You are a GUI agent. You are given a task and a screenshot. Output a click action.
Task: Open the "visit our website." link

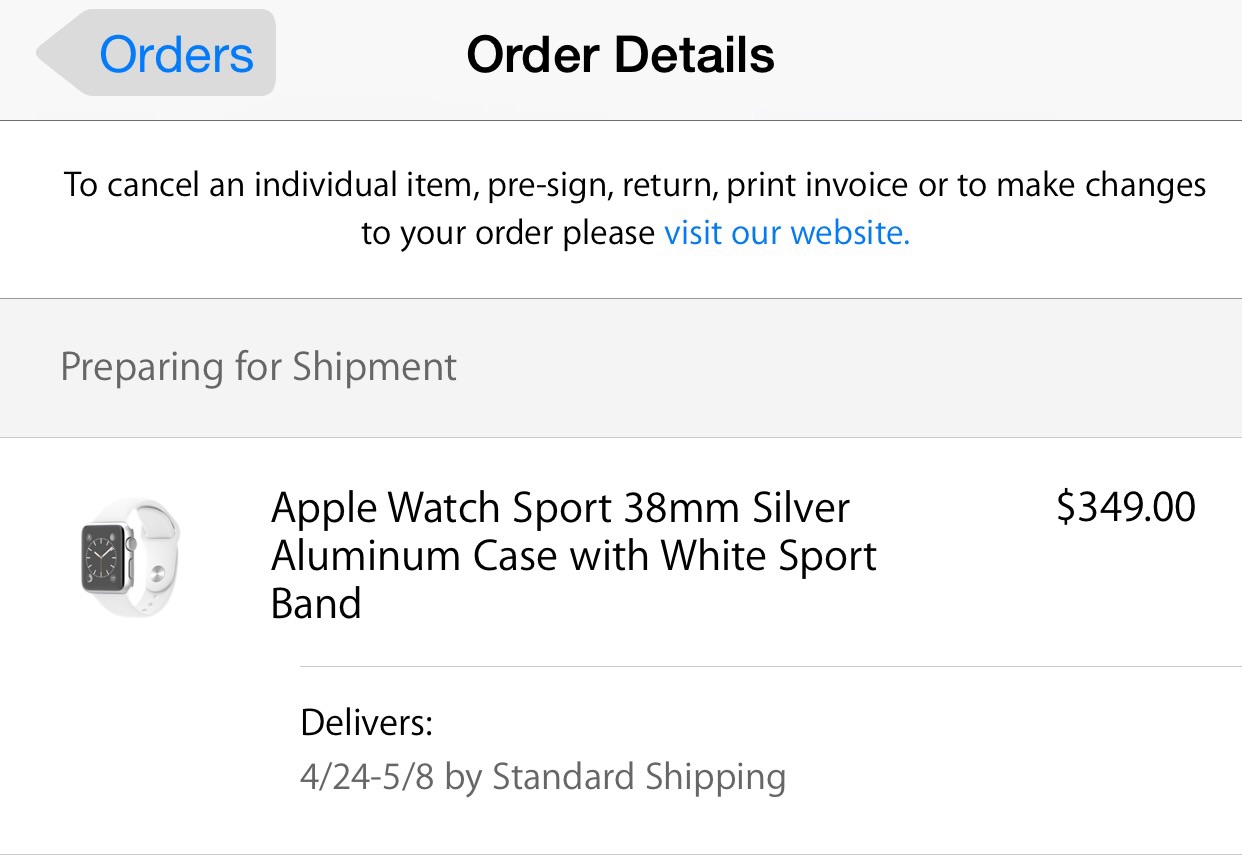(x=787, y=233)
